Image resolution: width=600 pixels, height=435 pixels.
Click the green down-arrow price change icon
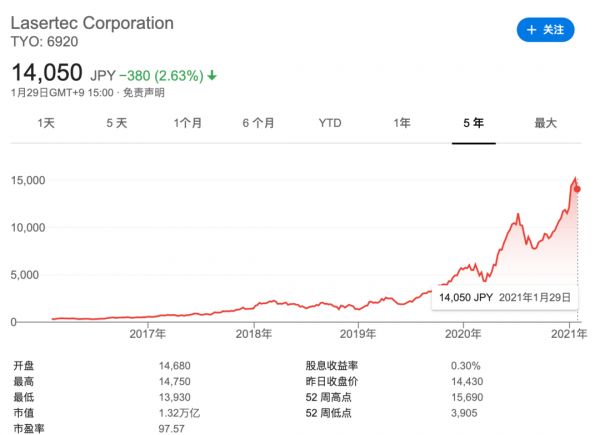coord(213,75)
